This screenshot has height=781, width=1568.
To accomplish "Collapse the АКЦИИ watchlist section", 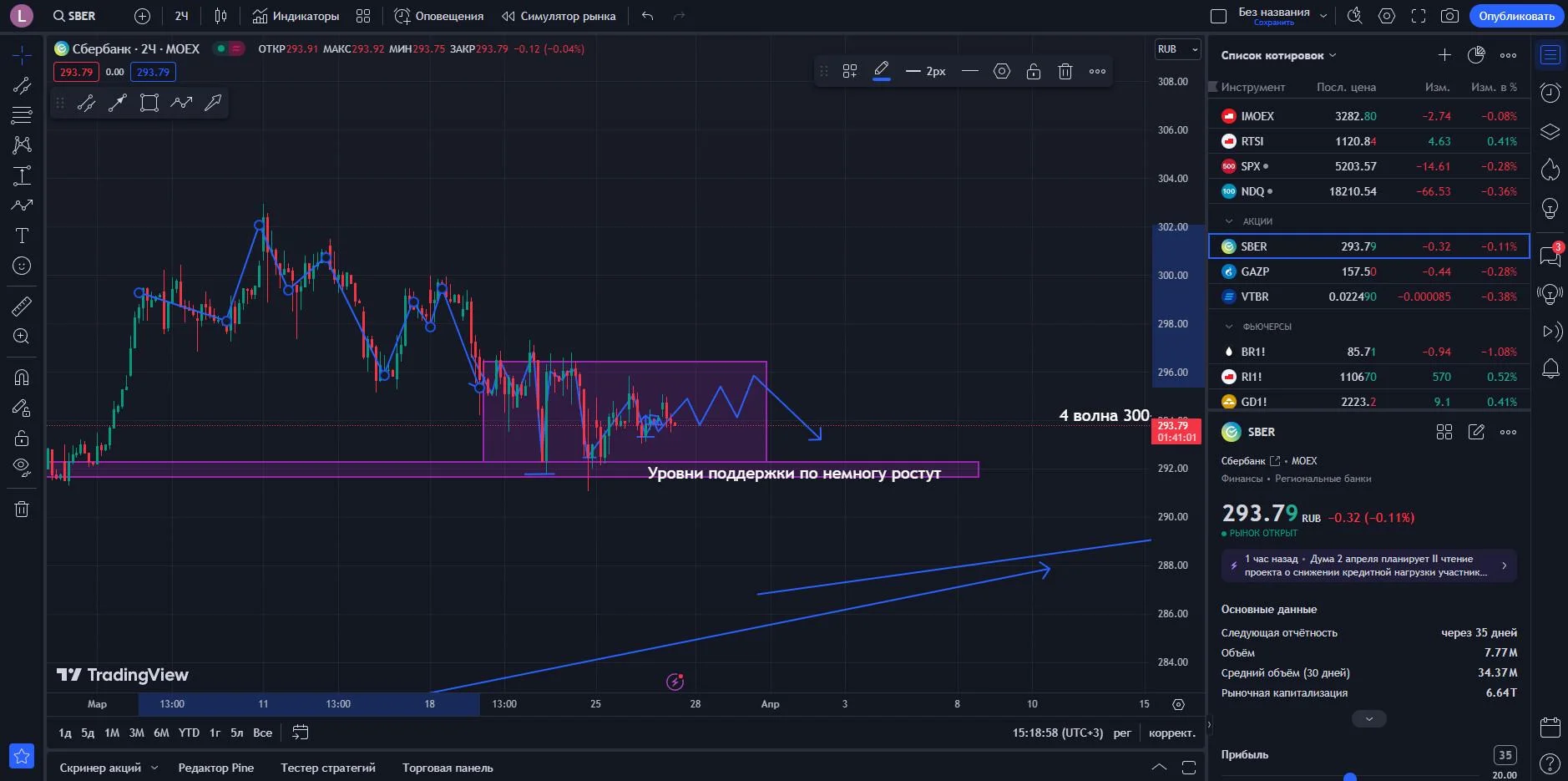I will (1228, 221).
